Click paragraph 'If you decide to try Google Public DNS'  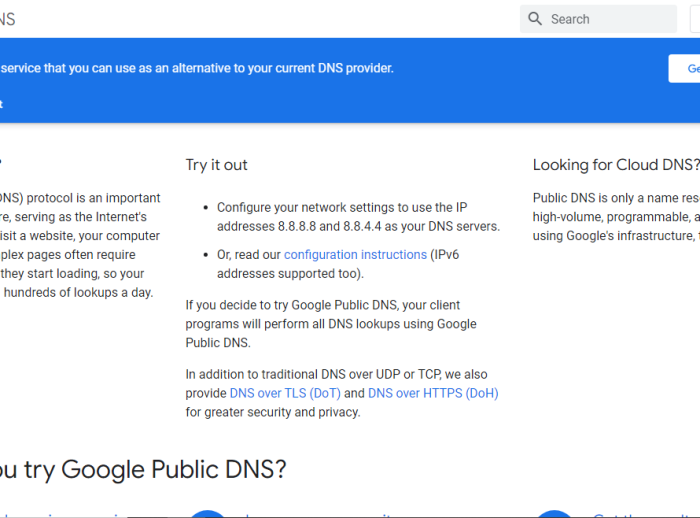331,324
